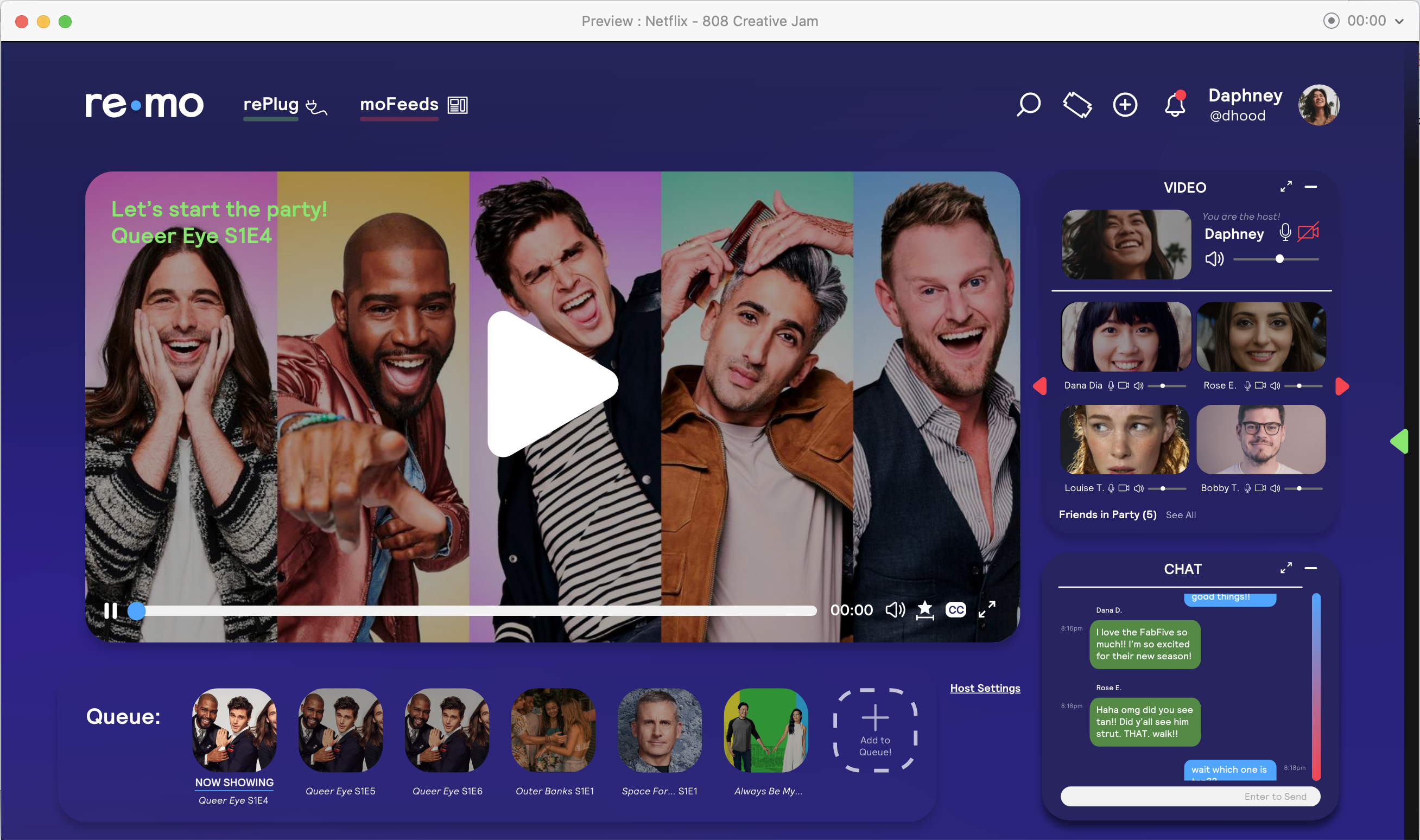
Task: Click Add to Queue placeholder
Action: pyautogui.click(x=875, y=730)
